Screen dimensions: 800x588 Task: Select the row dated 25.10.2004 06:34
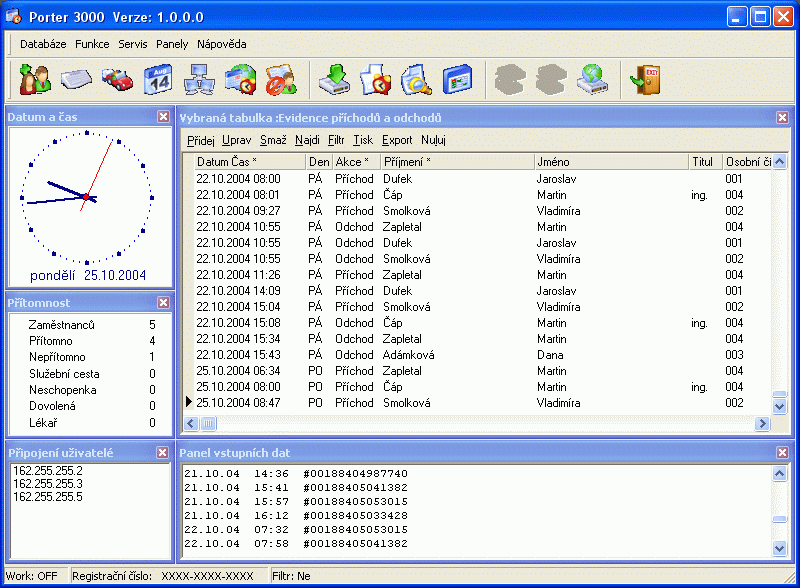483,371
